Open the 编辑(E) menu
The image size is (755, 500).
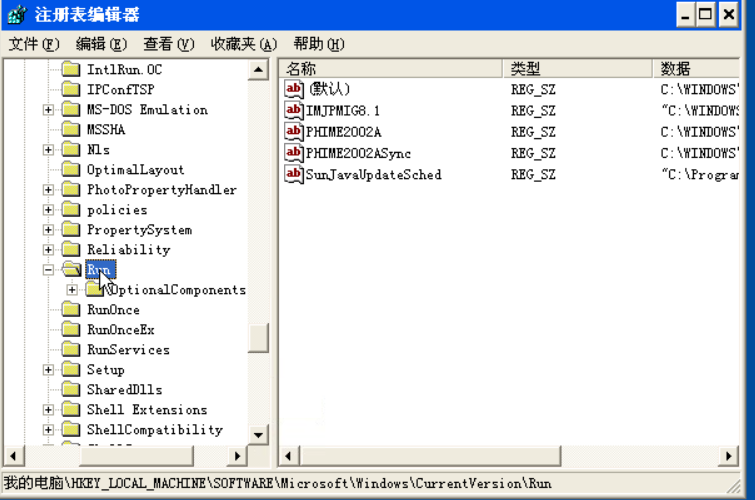(x=101, y=44)
